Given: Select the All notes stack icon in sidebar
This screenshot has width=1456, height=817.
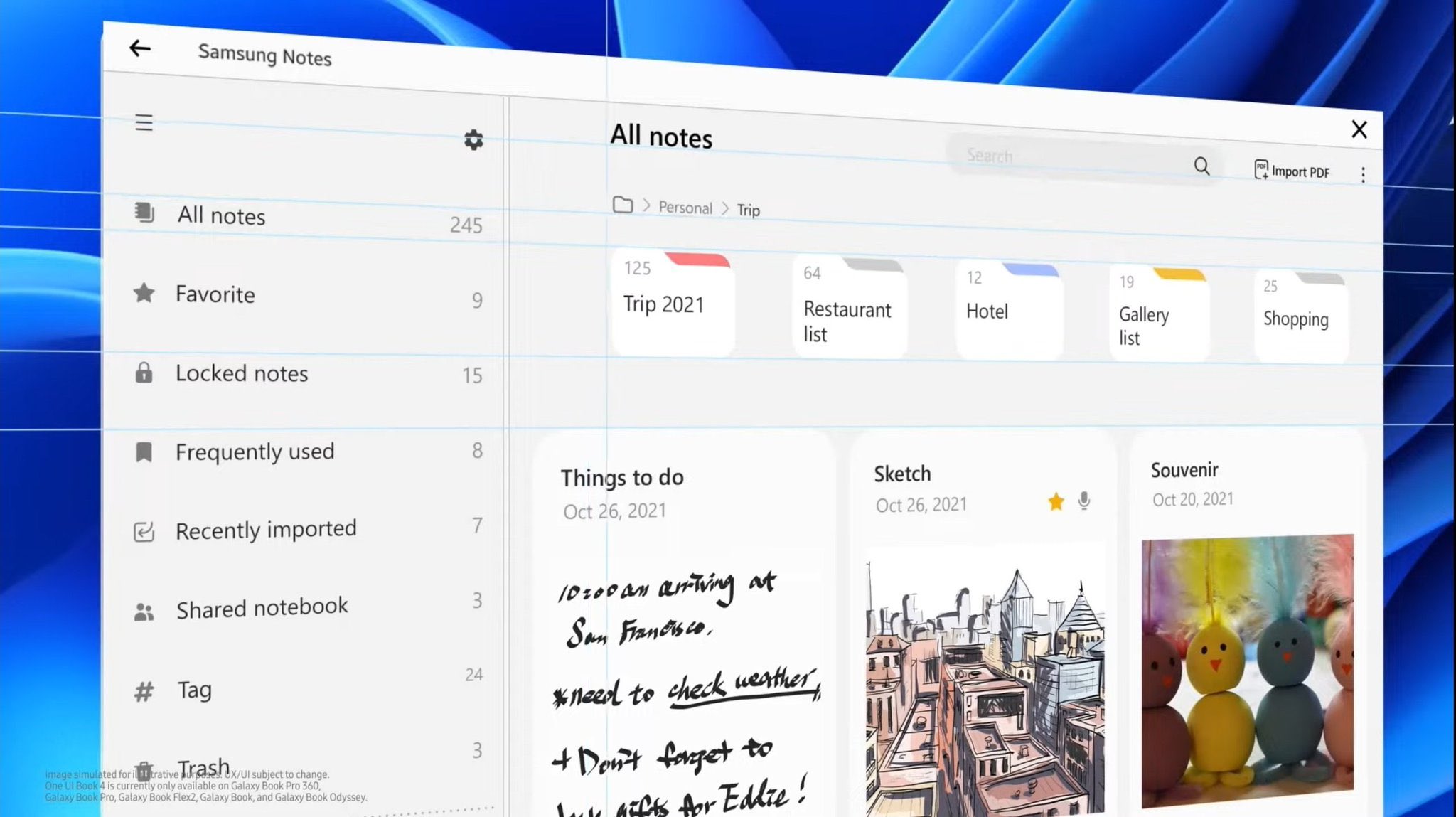Looking at the screenshot, I should pos(144,212).
